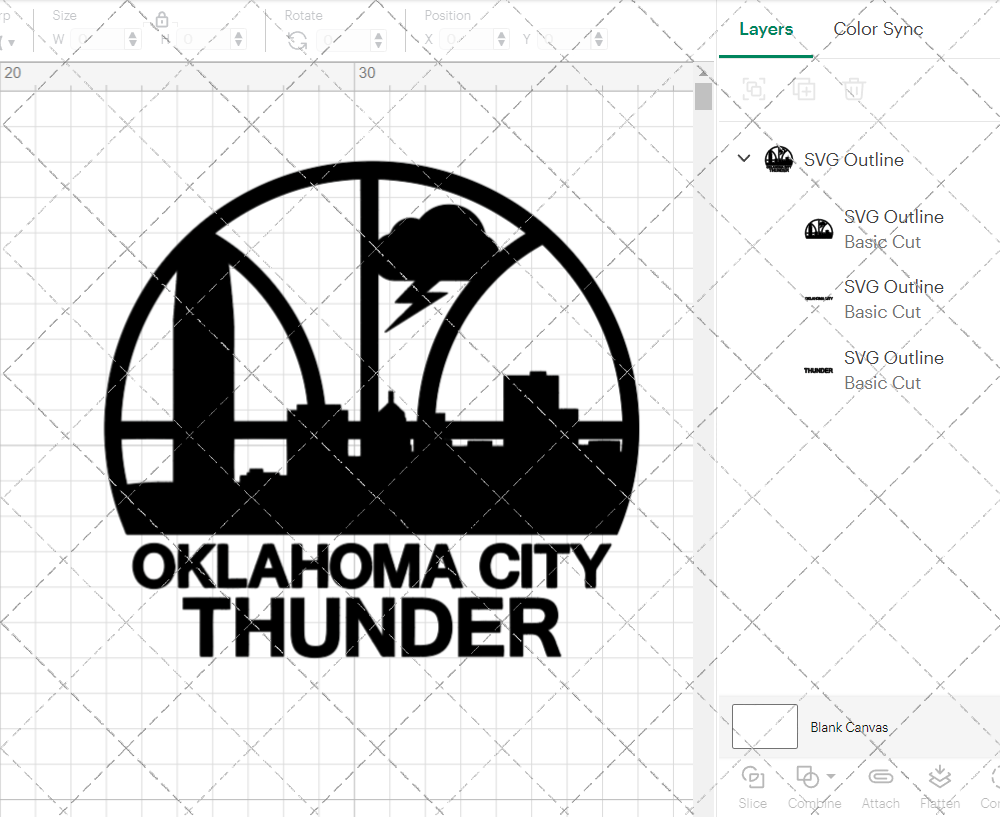
Task: Collapse the SVG Outline group
Action: [743, 158]
